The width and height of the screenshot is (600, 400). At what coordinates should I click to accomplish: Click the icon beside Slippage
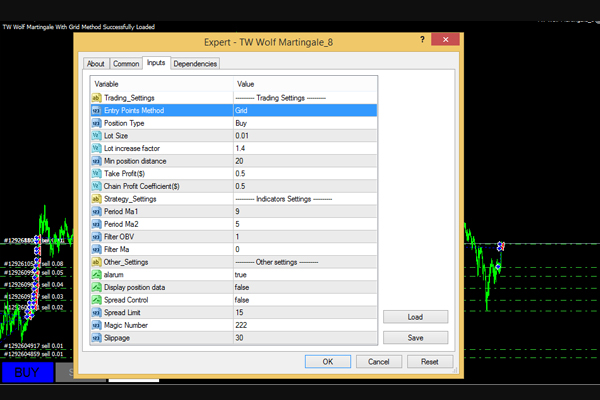click(x=96, y=338)
